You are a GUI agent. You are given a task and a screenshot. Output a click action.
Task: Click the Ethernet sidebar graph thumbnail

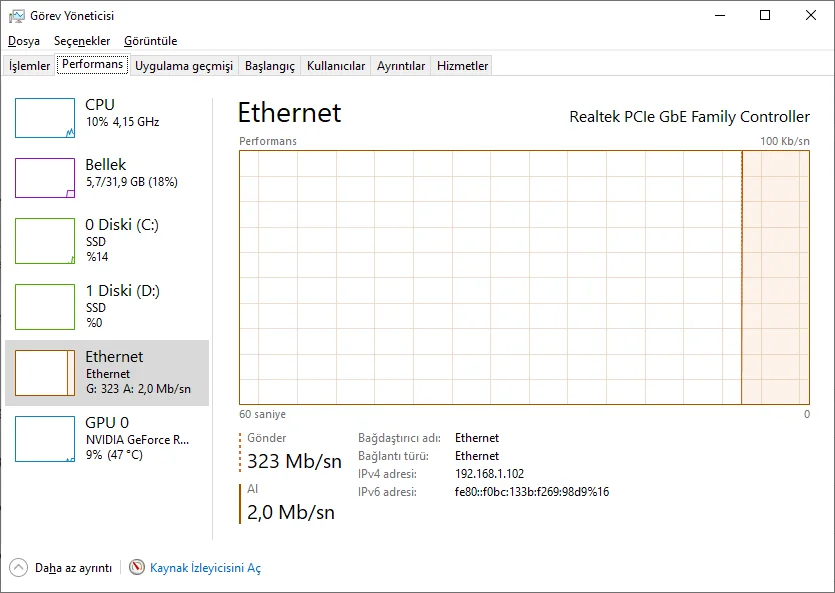point(45,372)
